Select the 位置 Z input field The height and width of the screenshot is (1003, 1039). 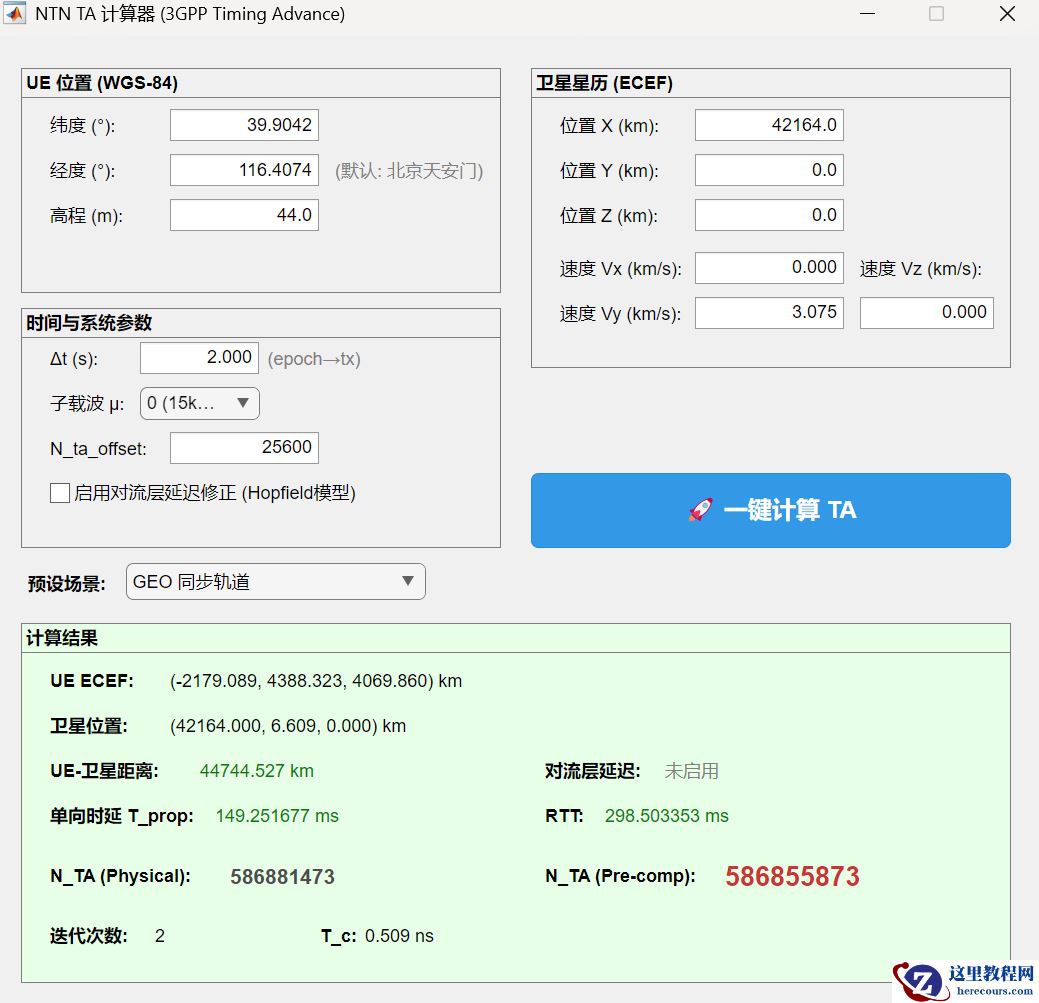pyautogui.click(x=769, y=214)
